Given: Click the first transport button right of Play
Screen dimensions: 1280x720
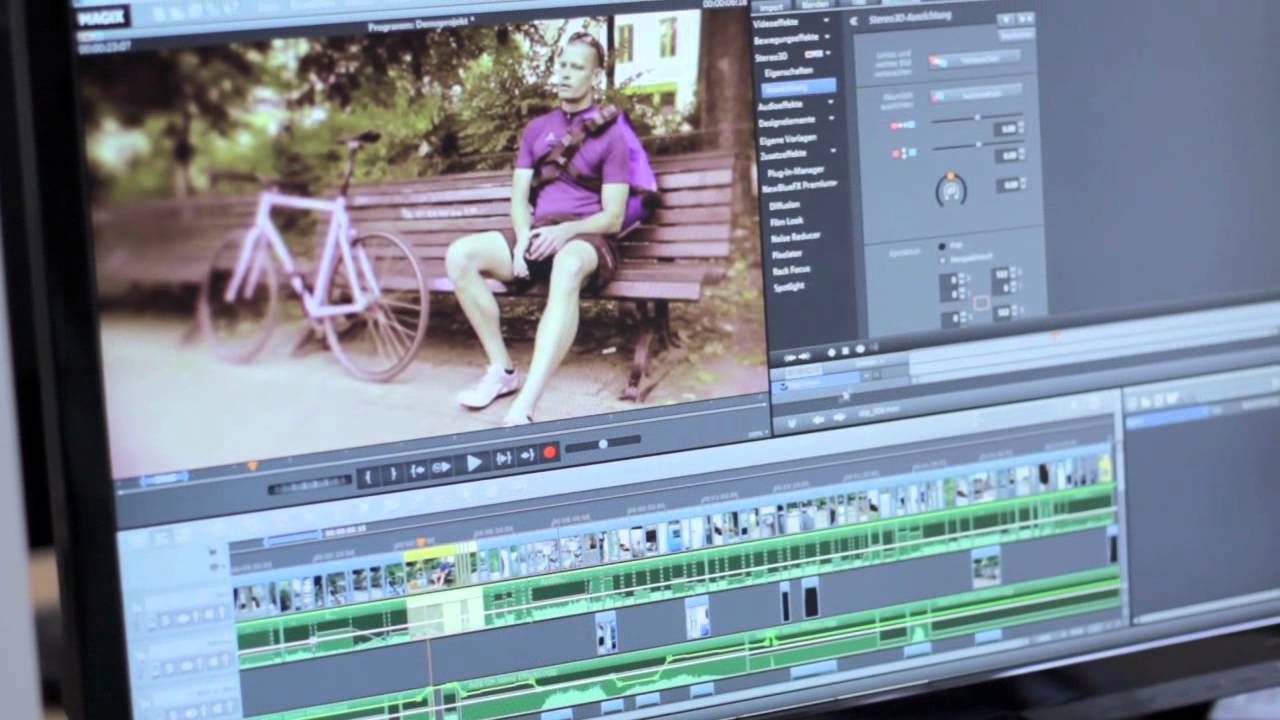Looking at the screenshot, I should click(502, 458).
